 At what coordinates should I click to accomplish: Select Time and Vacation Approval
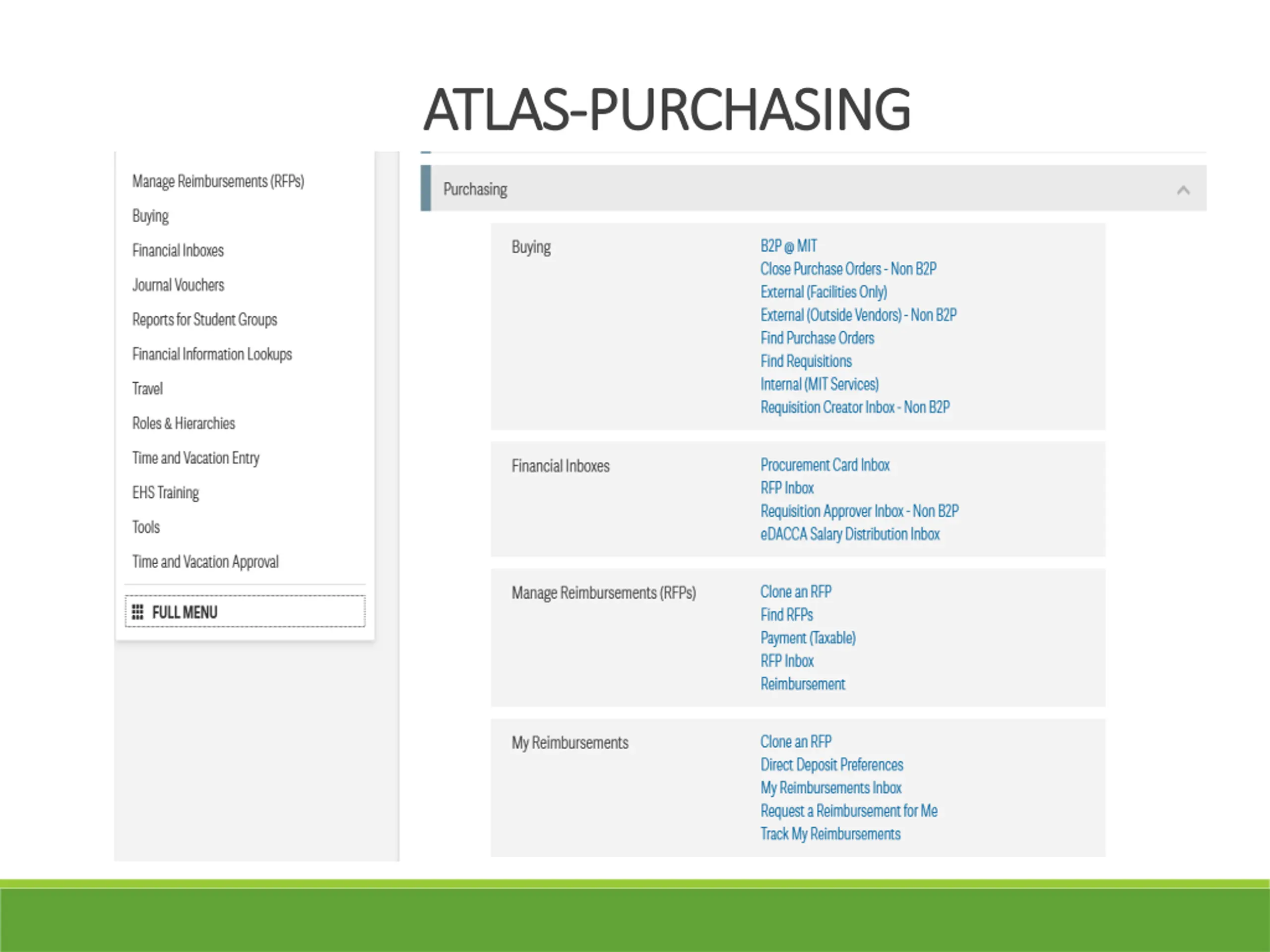point(205,562)
